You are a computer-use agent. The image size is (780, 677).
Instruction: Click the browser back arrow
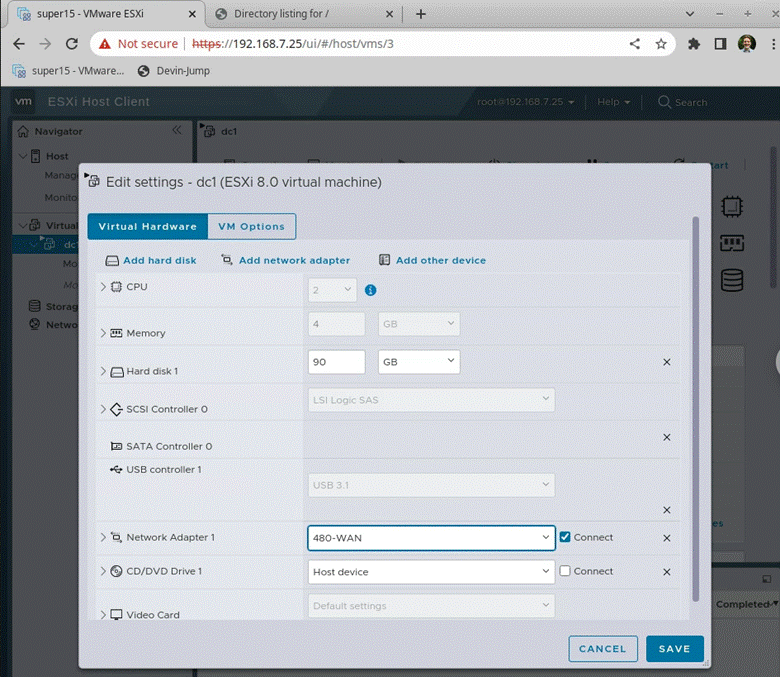tap(19, 44)
